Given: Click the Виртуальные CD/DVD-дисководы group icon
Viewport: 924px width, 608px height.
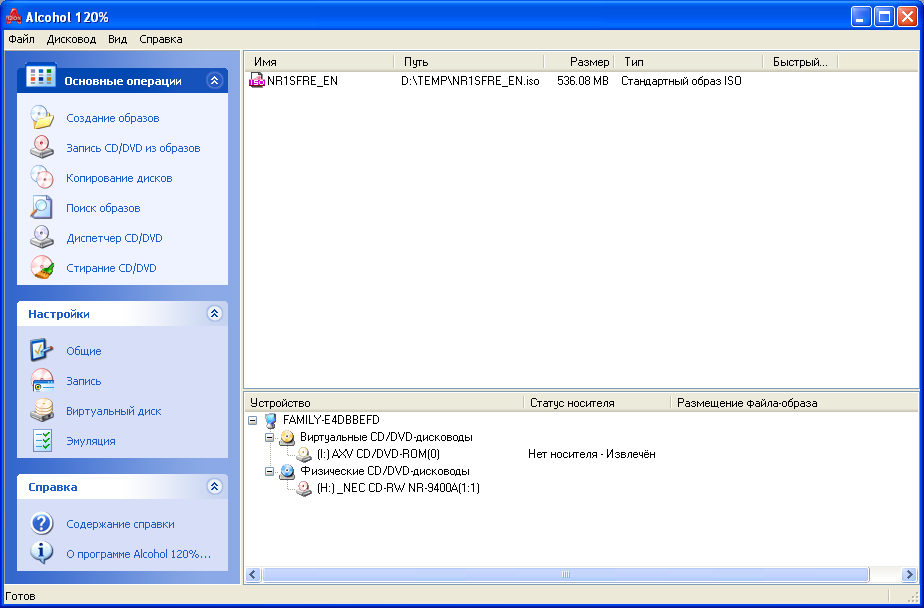Looking at the screenshot, I should (287, 438).
